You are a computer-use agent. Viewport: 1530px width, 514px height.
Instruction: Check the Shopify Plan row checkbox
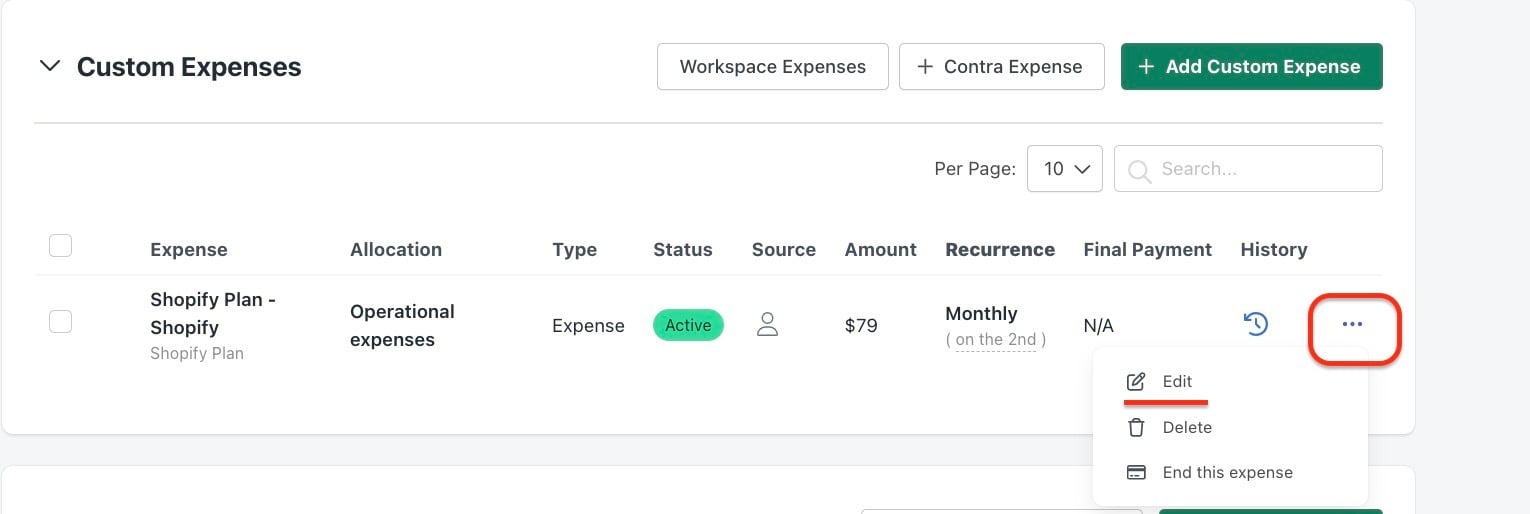coord(60,321)
